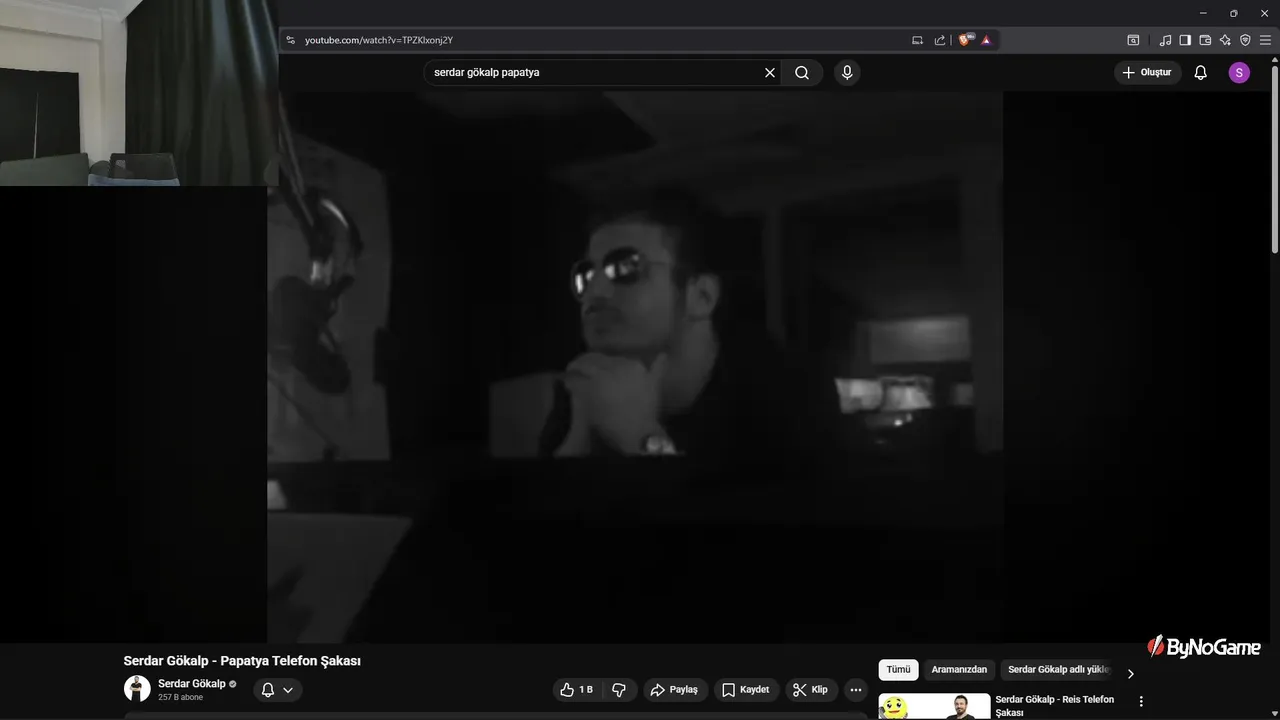Open the Serdar Gökalp channel avatar

coord(137,689)
